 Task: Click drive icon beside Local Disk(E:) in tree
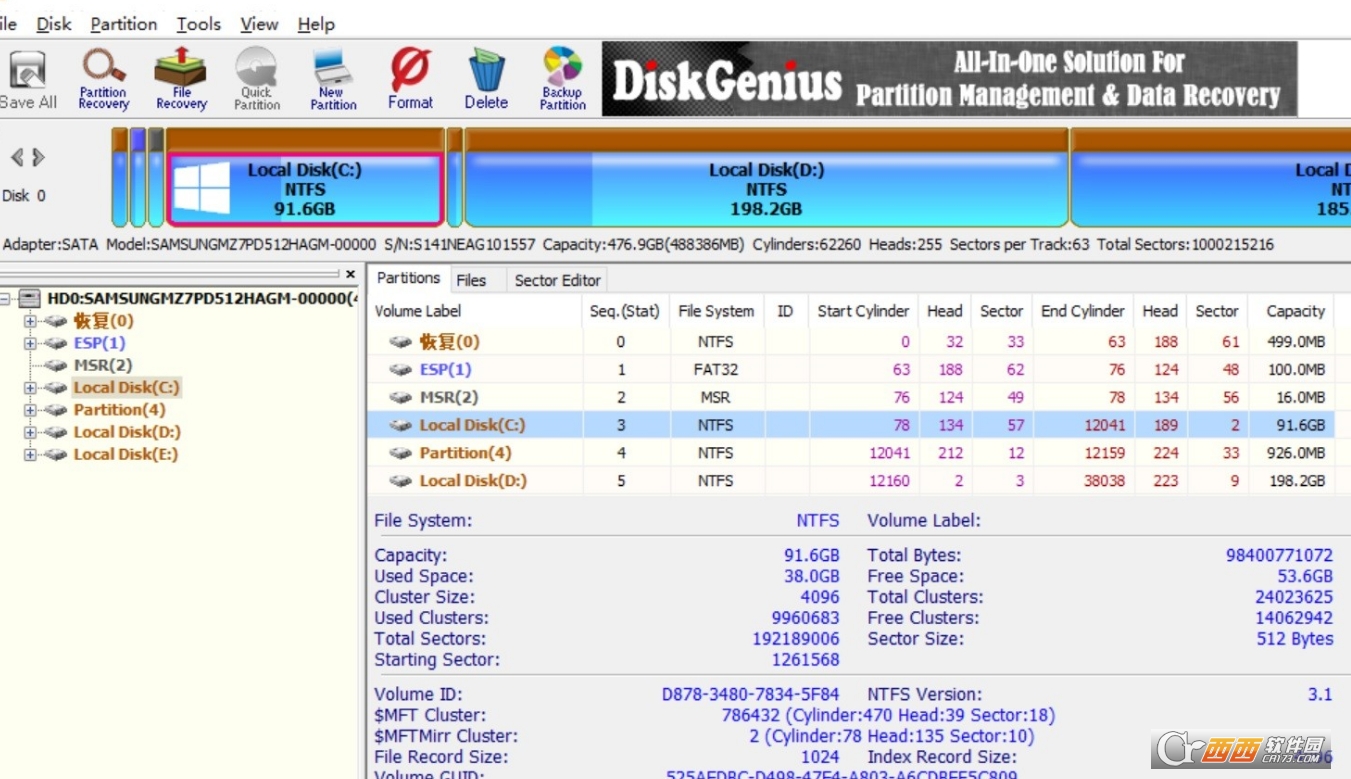pyautogui.click(x=56, y=454)
